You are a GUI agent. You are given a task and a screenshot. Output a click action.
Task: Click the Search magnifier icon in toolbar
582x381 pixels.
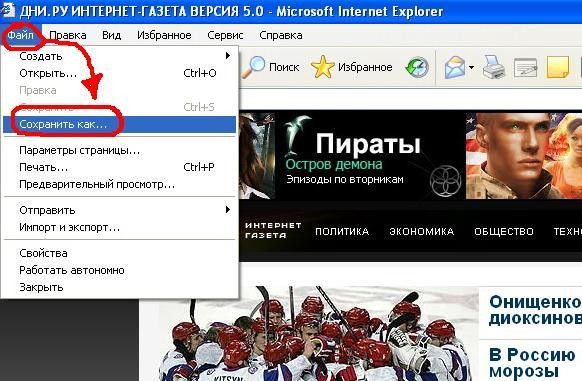(254, 67)
